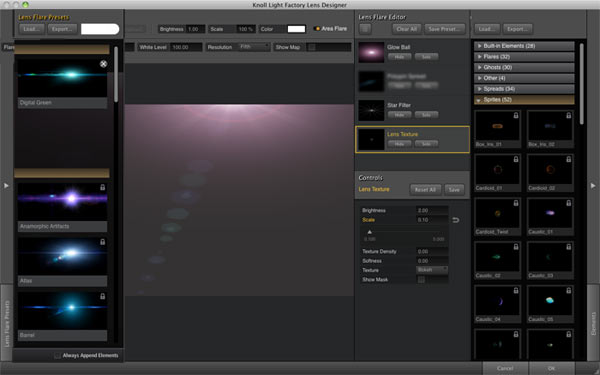This screenshot has height=375, width=600.
Task: Click Save Preset button
Action: click(444, 29)
